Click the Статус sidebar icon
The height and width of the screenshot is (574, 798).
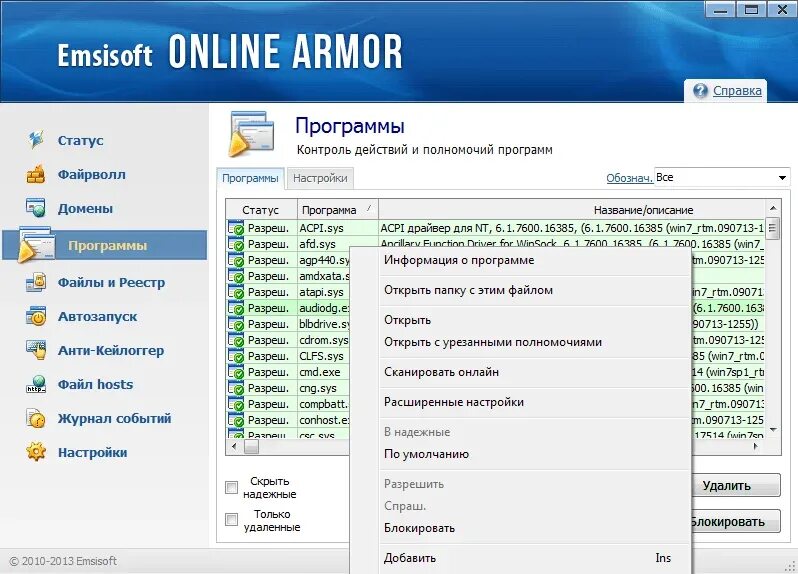click(36, 140)
